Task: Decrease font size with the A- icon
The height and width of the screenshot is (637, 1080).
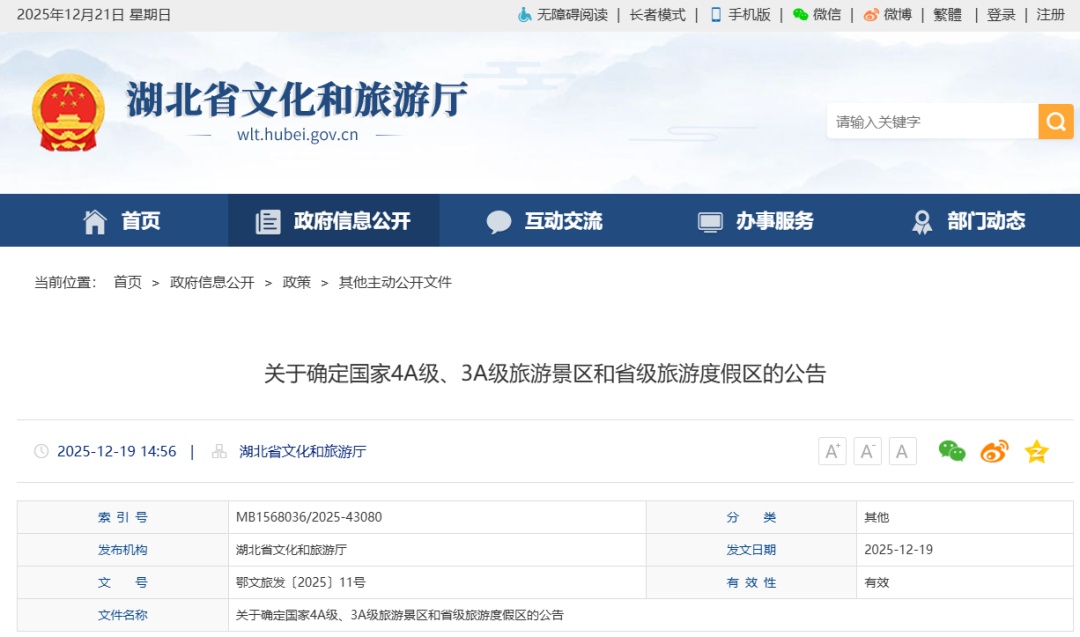Action: [867, 450]
